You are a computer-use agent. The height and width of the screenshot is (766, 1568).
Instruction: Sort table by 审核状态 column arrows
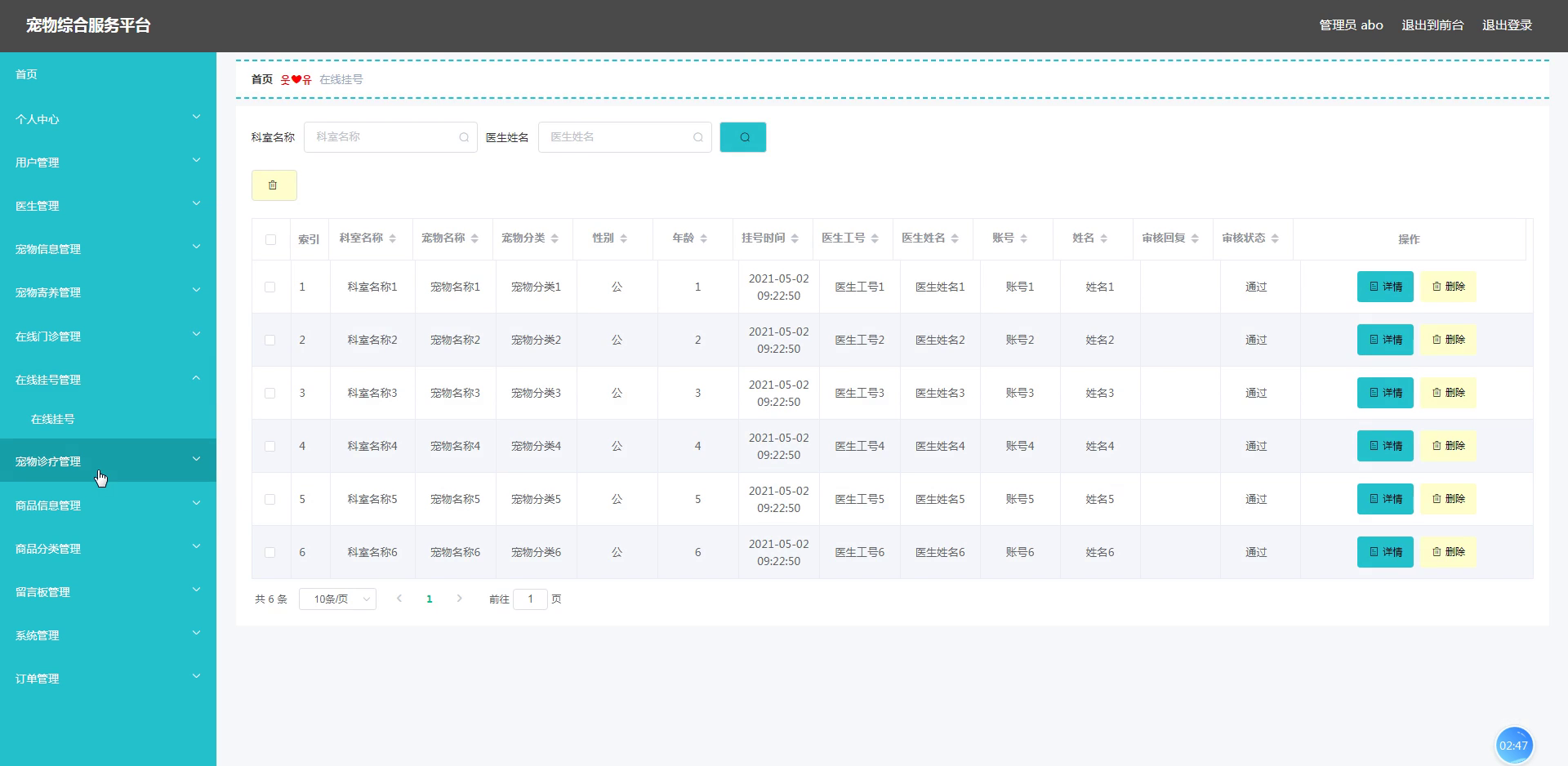click(x=1275, y=238)
